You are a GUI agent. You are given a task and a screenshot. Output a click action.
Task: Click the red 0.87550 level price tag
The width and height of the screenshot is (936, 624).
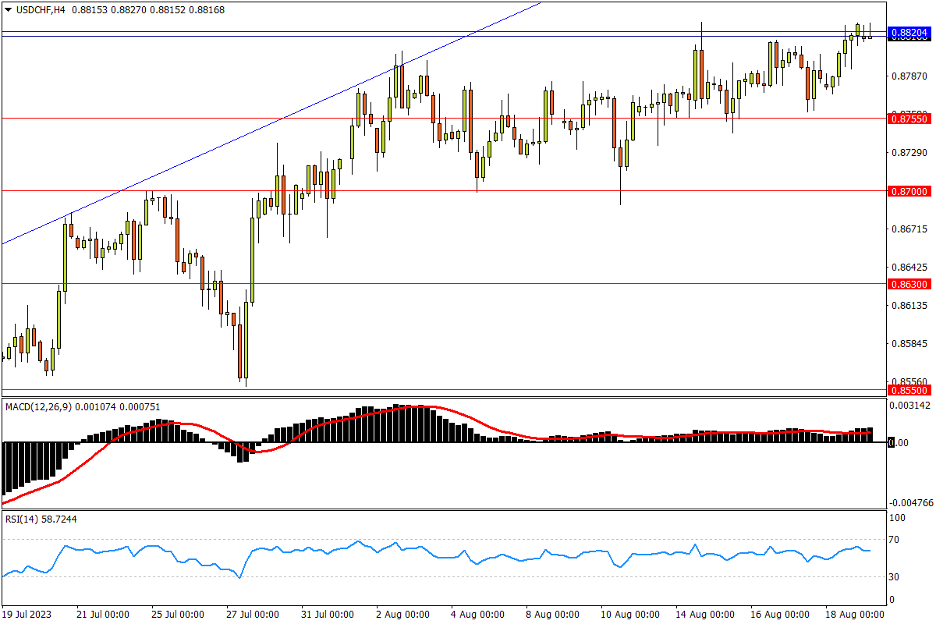click(x=908, y=119)
